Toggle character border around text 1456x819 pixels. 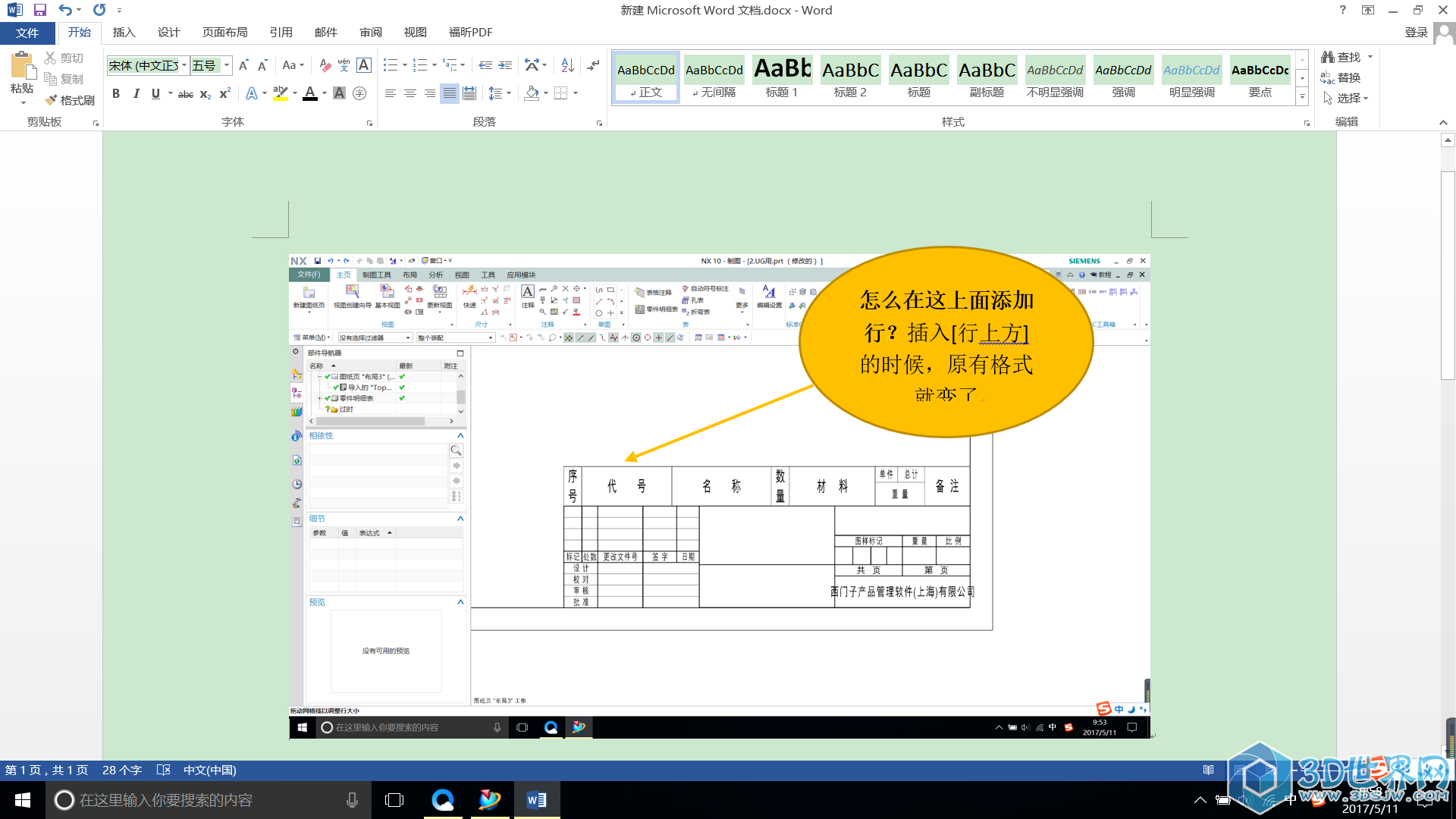pos(364,65)
